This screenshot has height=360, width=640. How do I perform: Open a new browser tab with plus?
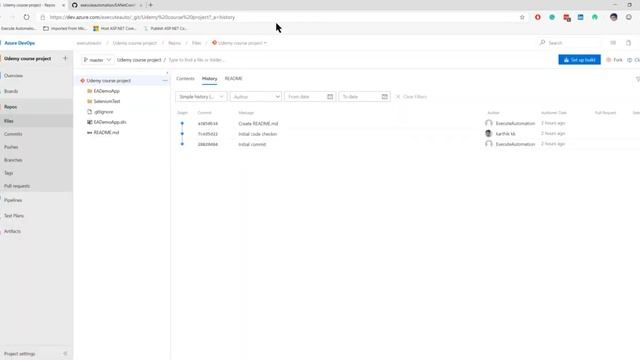(151, 5)
